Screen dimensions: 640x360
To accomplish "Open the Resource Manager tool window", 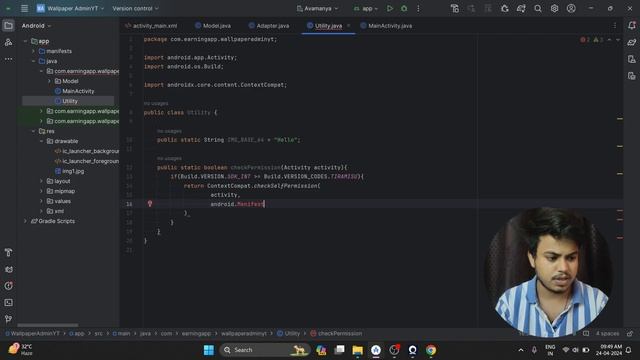I will (x=8, y=42).
